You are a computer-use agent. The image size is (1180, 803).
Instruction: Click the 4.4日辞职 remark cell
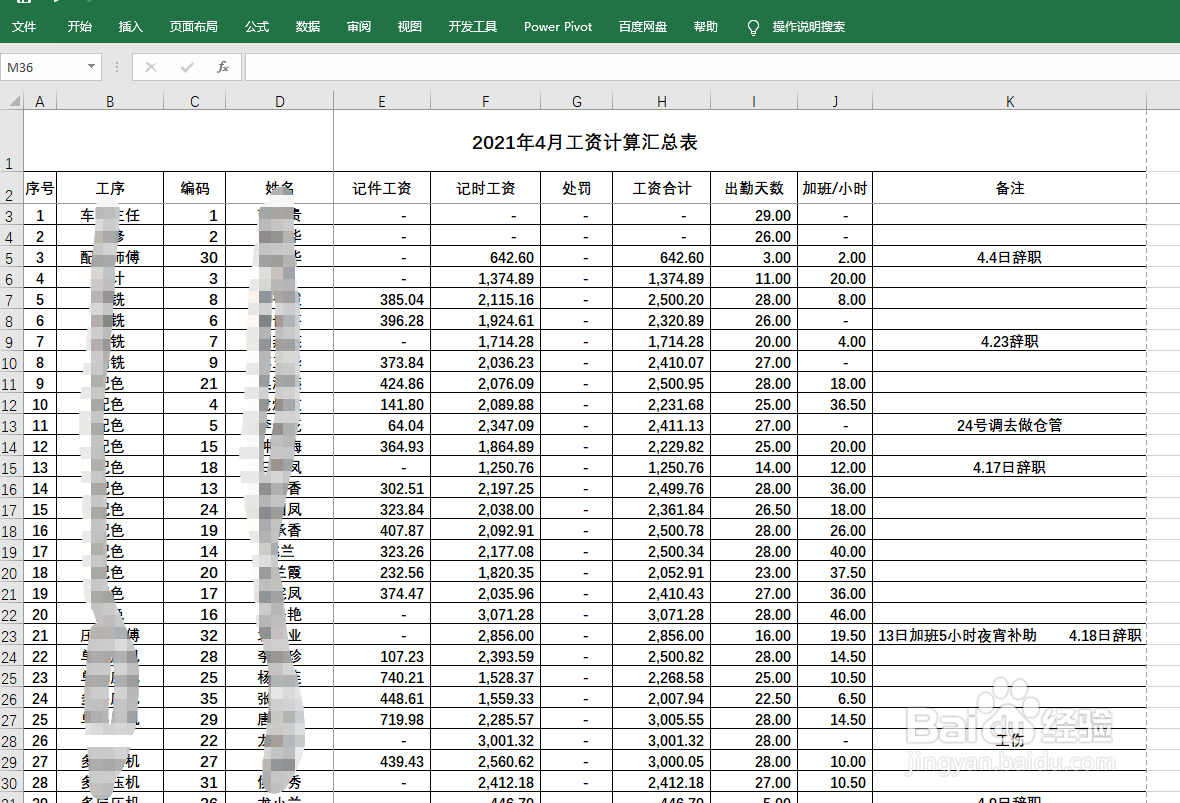pyautogui.click(x=1009, y=257)
